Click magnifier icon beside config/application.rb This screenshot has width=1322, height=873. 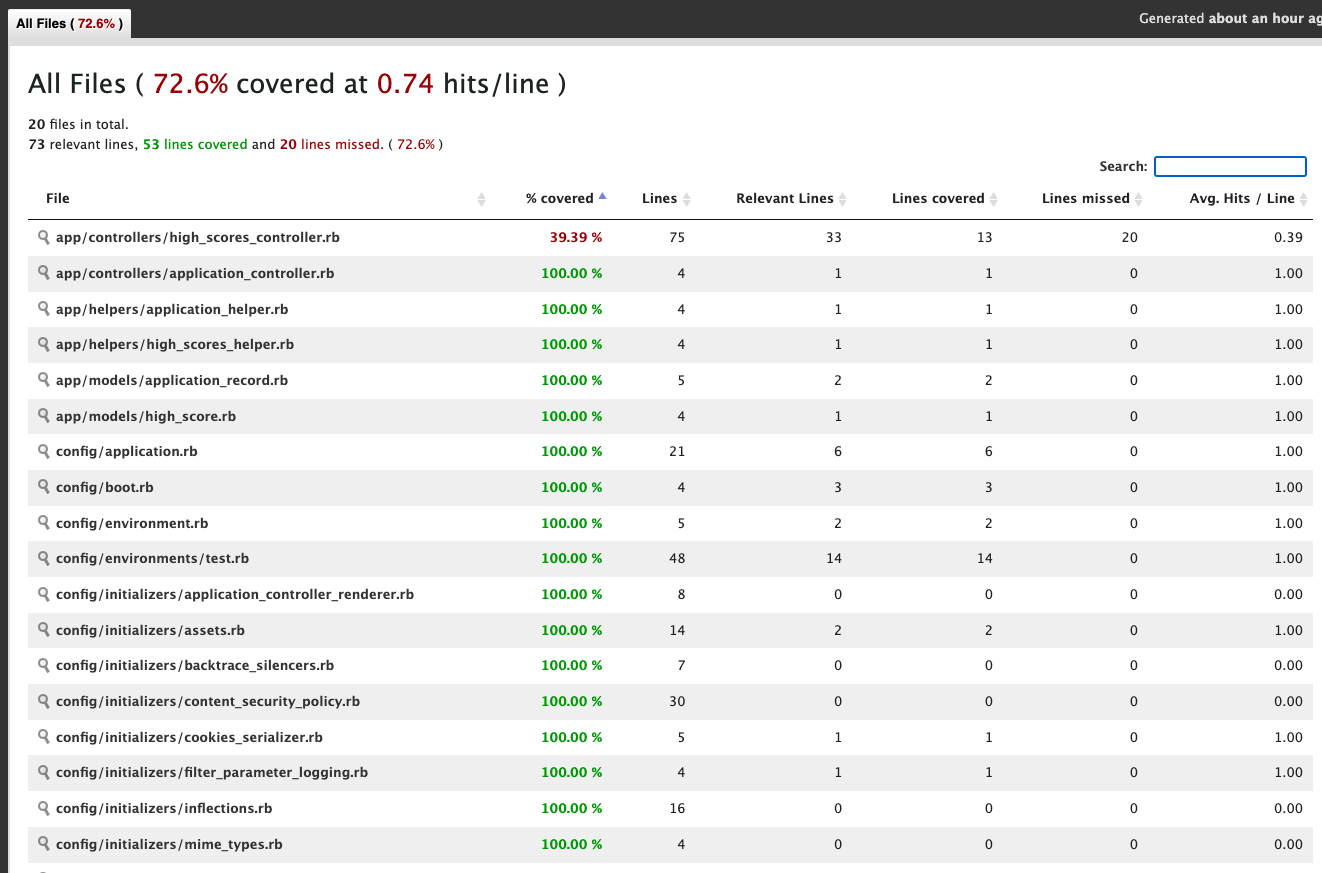[x=43, y=451]
